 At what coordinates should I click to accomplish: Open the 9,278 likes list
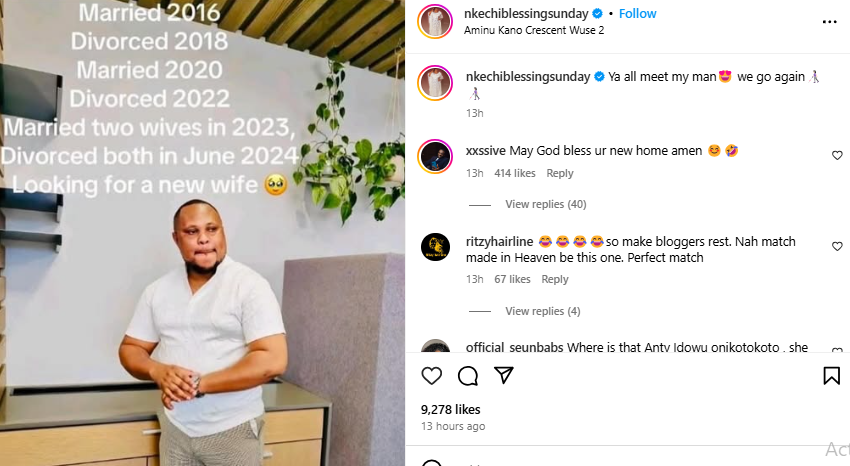450,409
